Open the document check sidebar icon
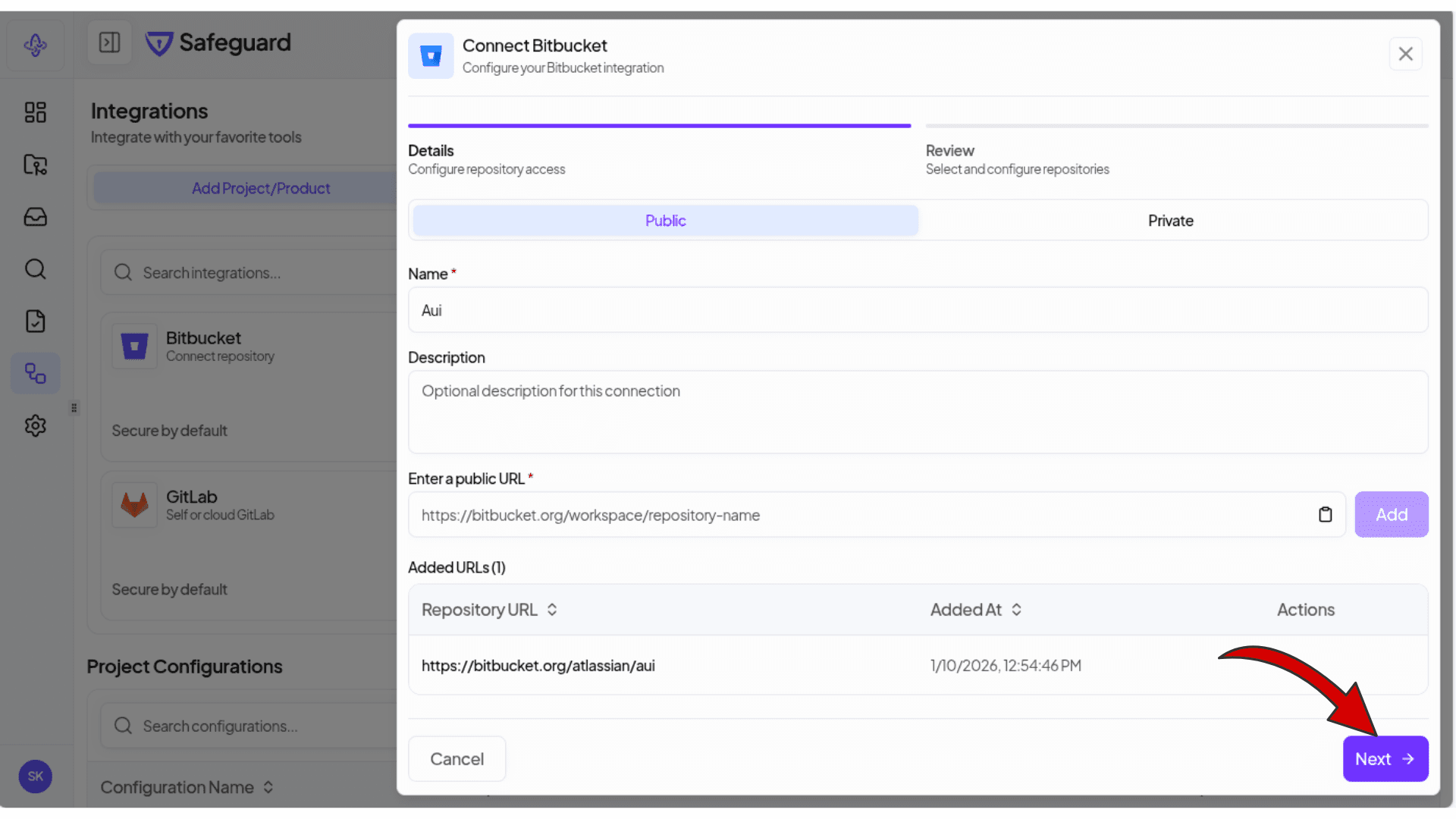This screenshot has width=1456, height=819. pyautogui.click(x=35, y=321)
